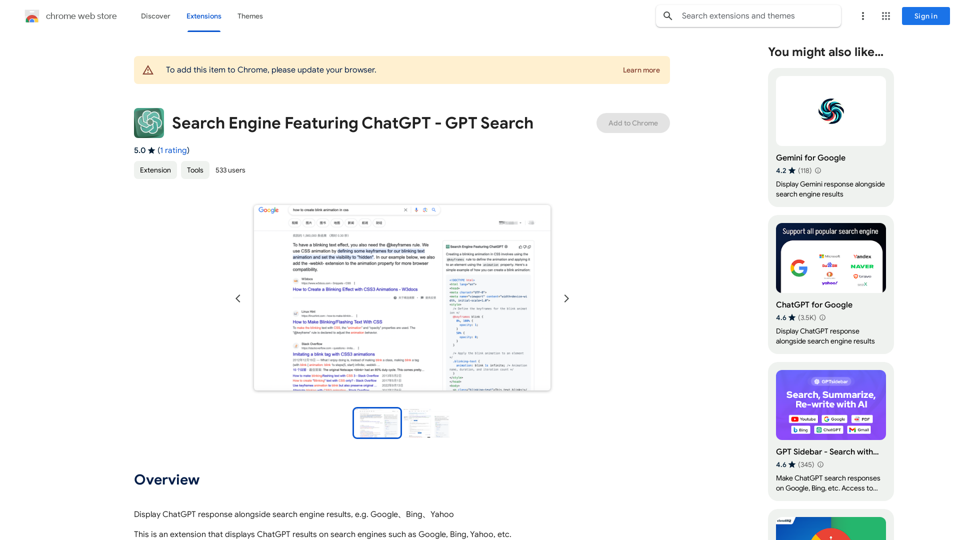Click the Chrome Web Store rainbow logo

click(x=32, y=17)
